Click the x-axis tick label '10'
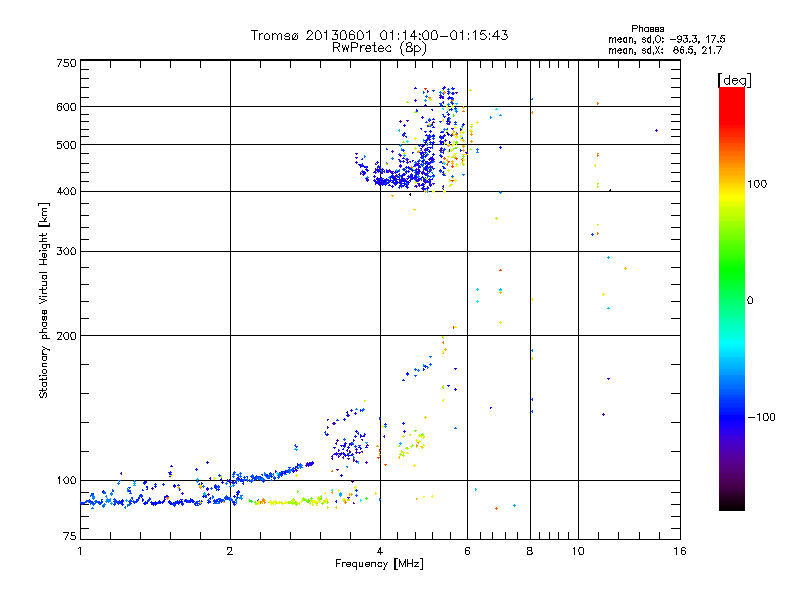Screen dimensions: 800x600 [578, 551]
